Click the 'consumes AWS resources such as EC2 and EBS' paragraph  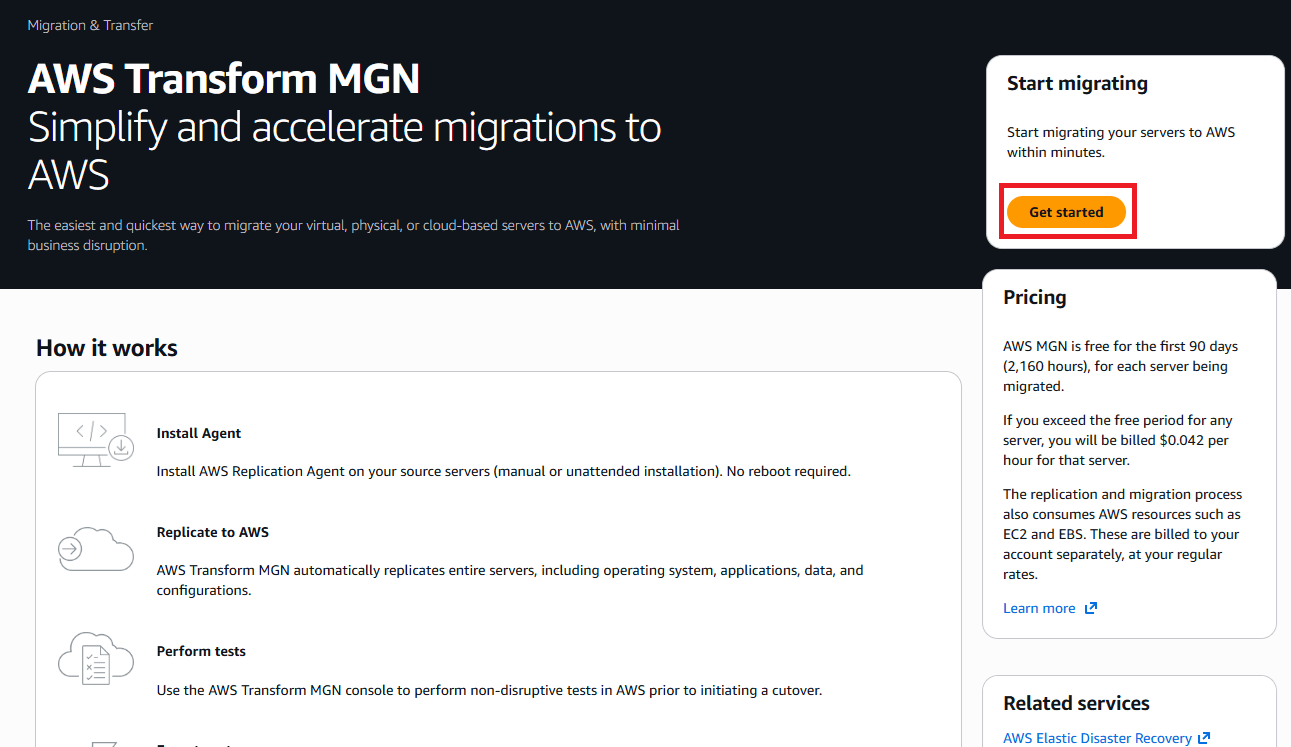(1123, 534)
